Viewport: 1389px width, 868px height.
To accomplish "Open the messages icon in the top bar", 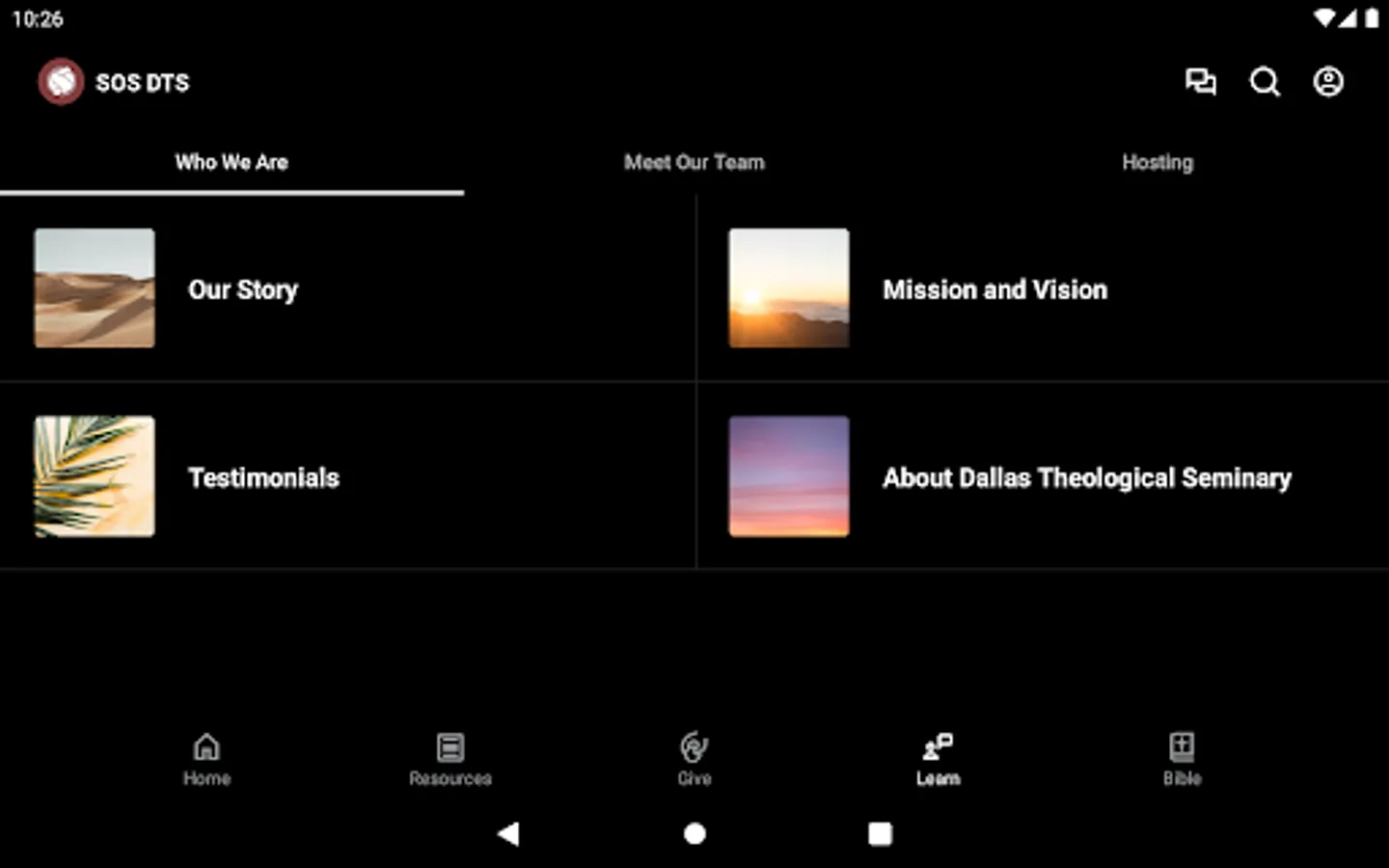I will click(1201, 82).
